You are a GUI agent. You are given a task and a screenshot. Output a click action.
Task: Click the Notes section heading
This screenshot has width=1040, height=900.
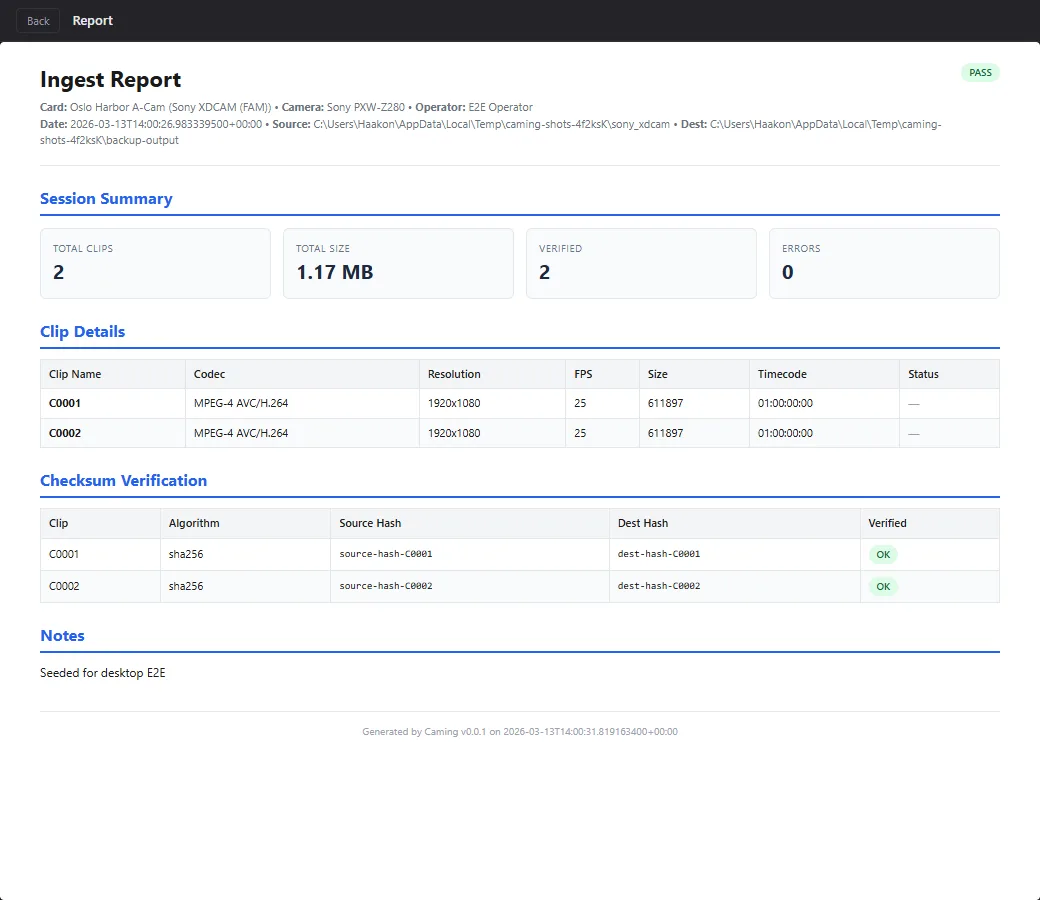[x=63, y=635]
